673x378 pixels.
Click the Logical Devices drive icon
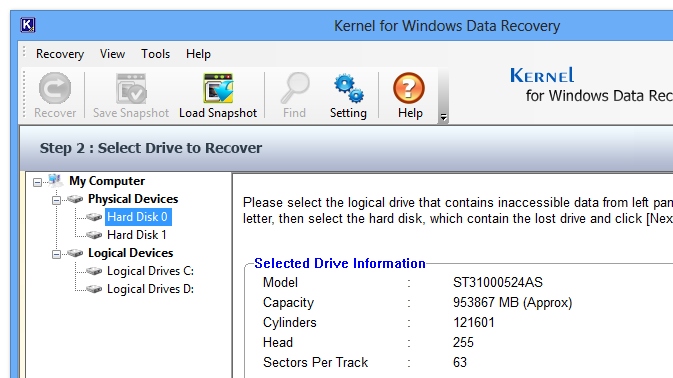pos(75,253)
